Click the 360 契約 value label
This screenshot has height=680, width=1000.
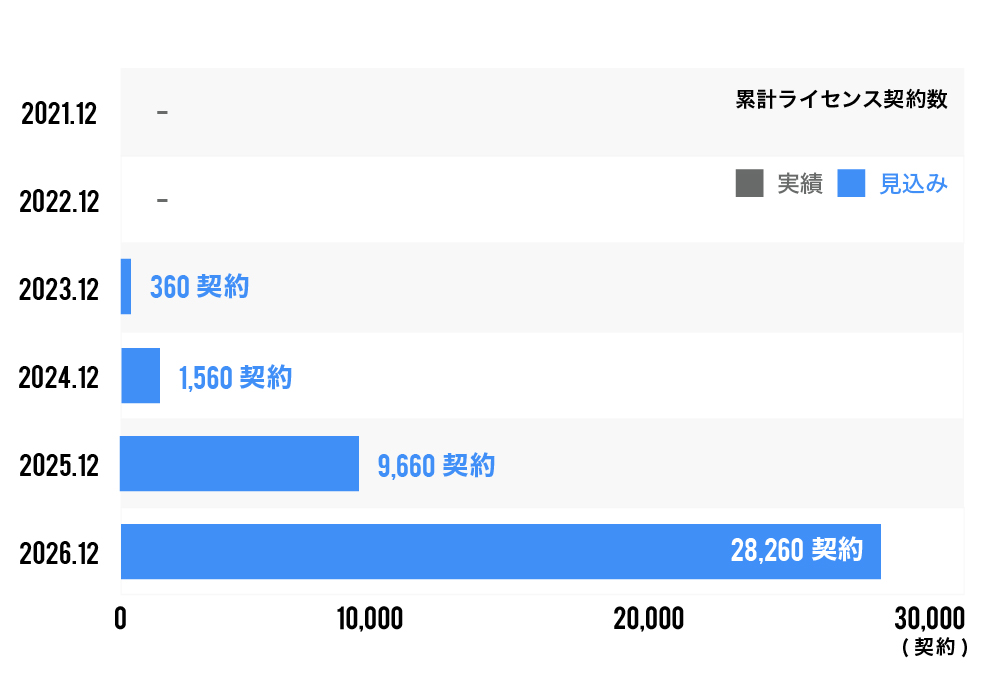point(199,288)
